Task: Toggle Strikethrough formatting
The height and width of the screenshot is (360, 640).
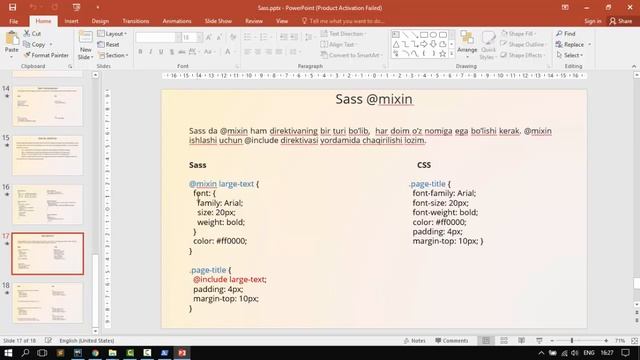Action: 182,51
